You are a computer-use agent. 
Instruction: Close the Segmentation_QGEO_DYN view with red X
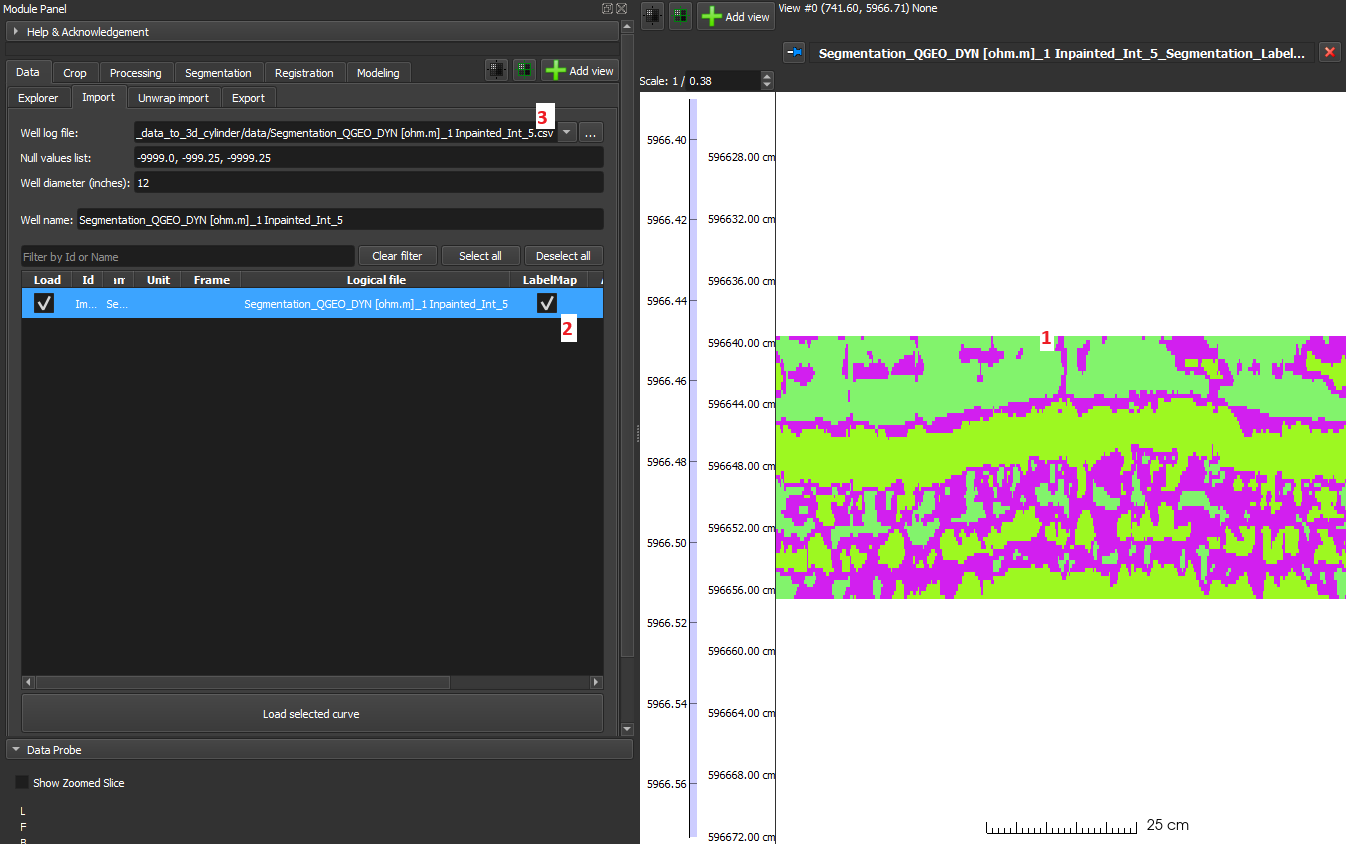1331,52
